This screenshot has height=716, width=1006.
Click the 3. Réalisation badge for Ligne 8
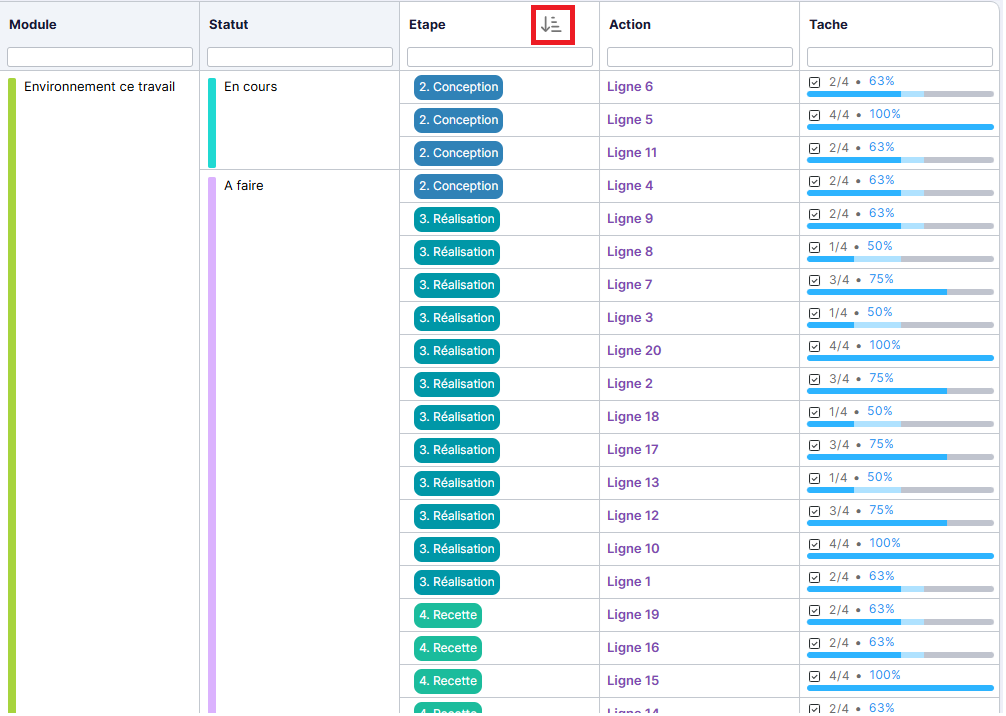[x=457, y=252]
